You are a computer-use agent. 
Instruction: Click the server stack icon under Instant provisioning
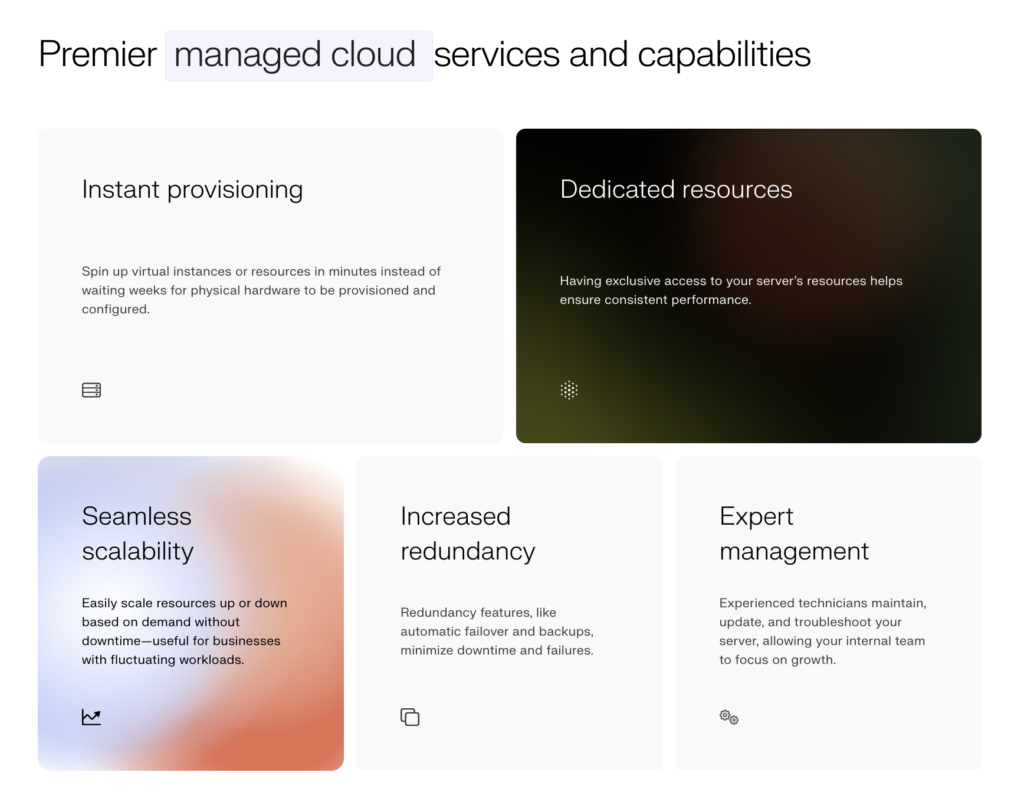pyautogui.click(x=91, y=389)
